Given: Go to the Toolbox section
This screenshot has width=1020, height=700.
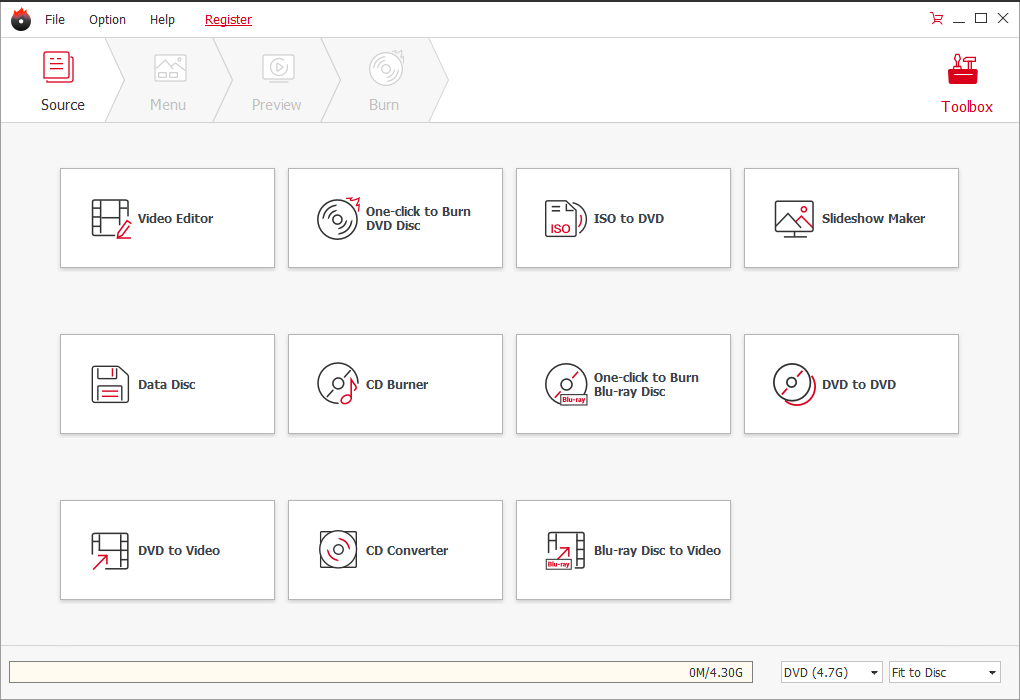Looking at the screenshot, I should pyautogui.click(x=964, y=80).
